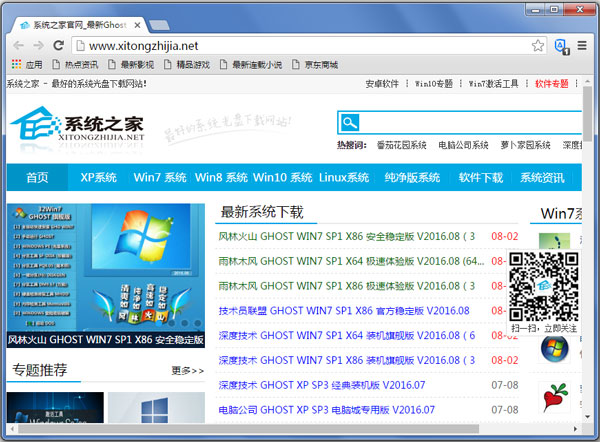Image resolution: width=600 pixels, height=442 pixels.
Task: Open XP系统 nav tab
Action: (x=98, y=178)
